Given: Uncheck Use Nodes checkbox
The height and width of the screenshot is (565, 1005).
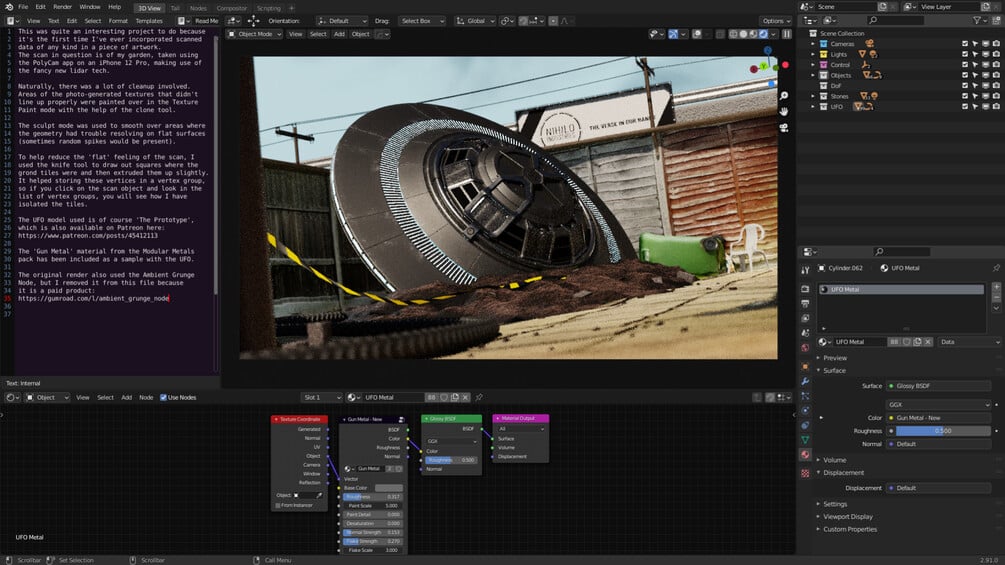Looking at the screenshot, I should [163, 398].
